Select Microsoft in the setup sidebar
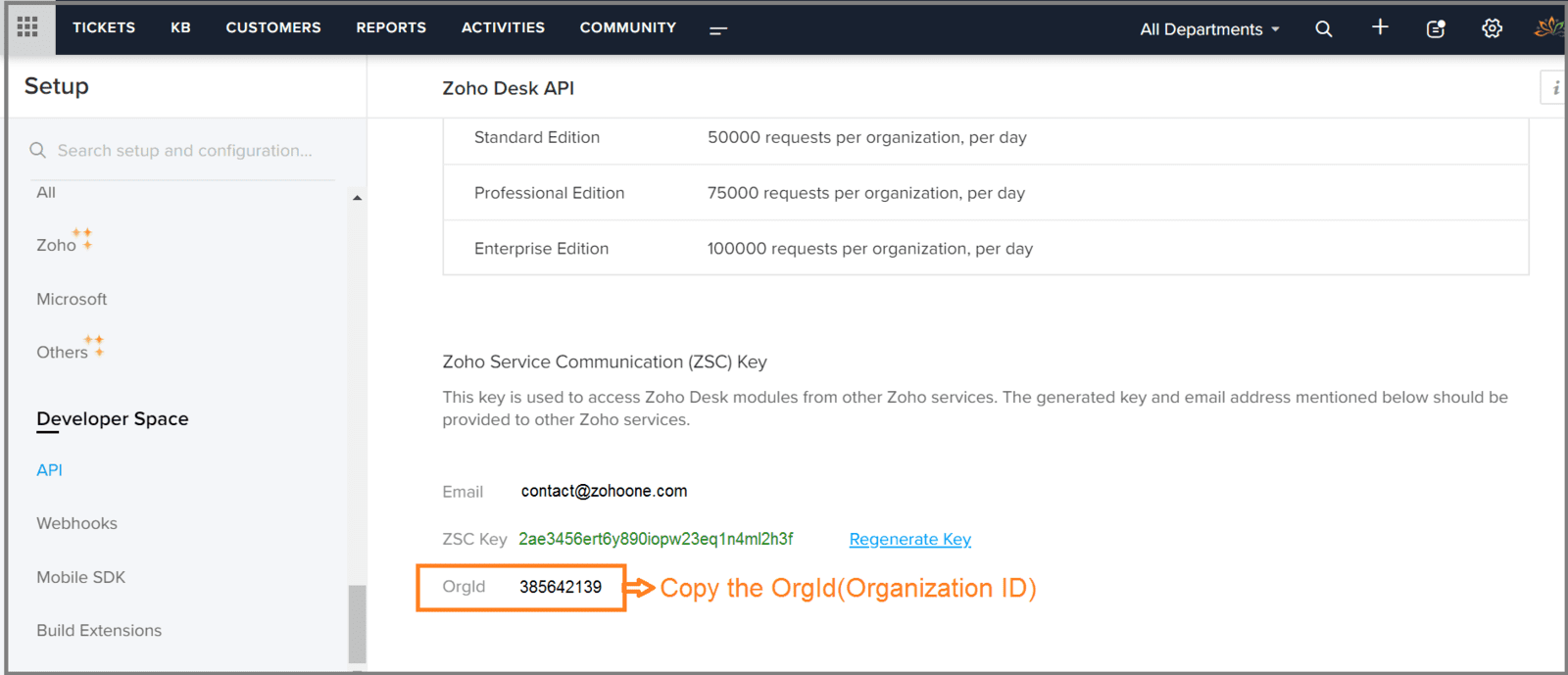The image size is (1568, 675). coord(72,299)
